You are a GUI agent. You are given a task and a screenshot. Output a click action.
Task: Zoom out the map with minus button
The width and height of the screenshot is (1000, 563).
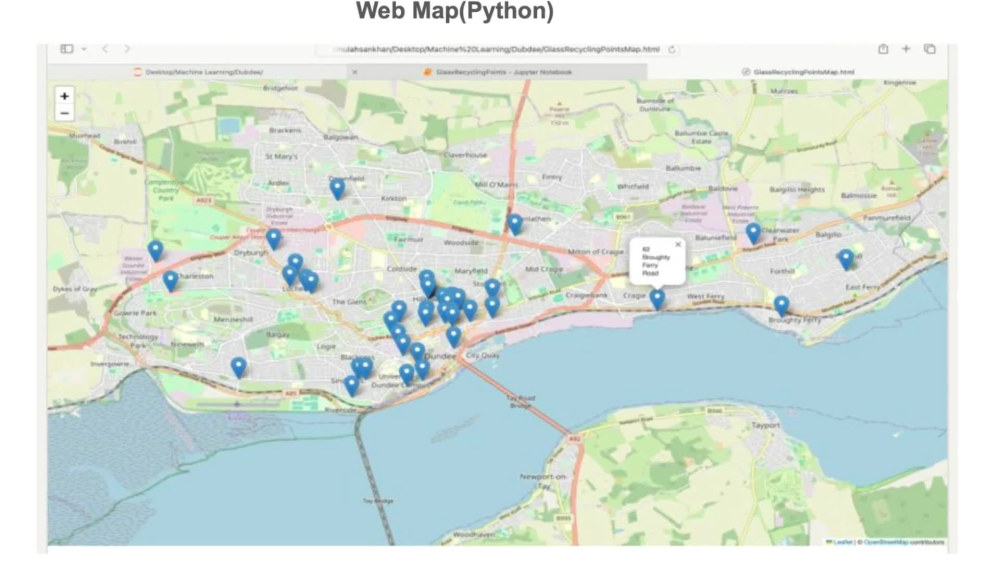point(64,113)
